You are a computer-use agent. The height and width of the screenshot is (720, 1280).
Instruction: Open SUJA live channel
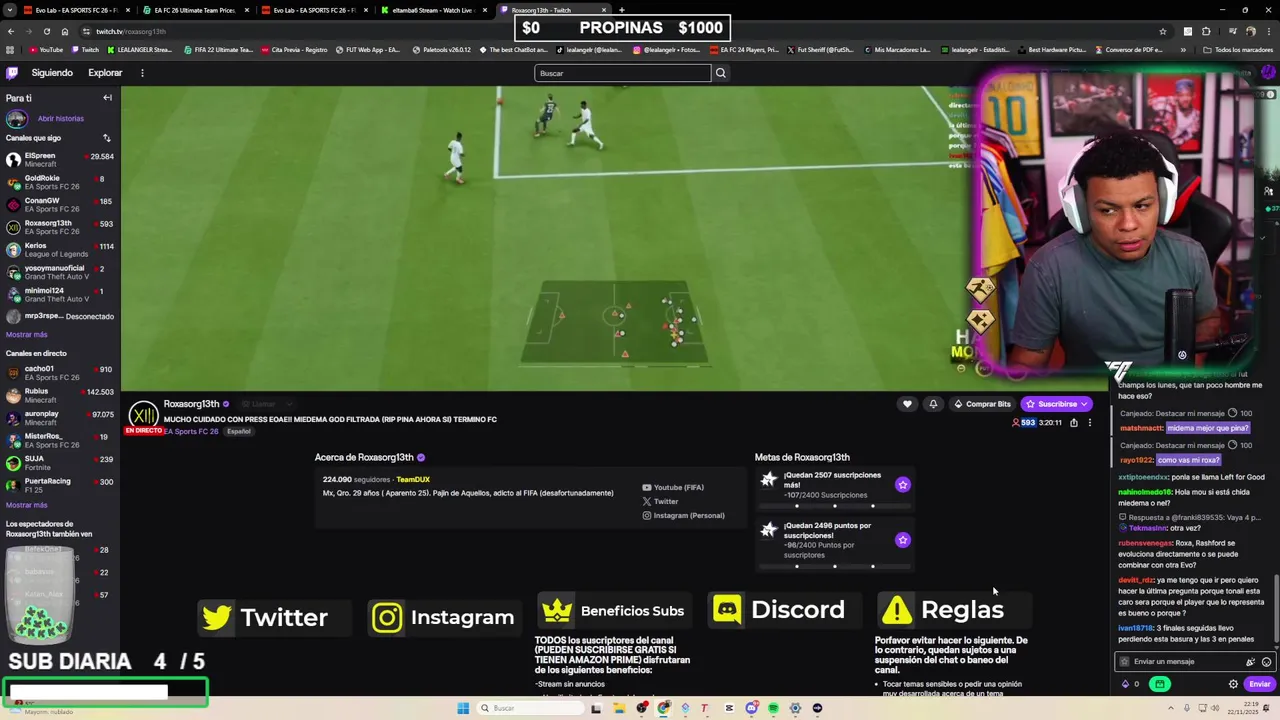pos(60,463)
